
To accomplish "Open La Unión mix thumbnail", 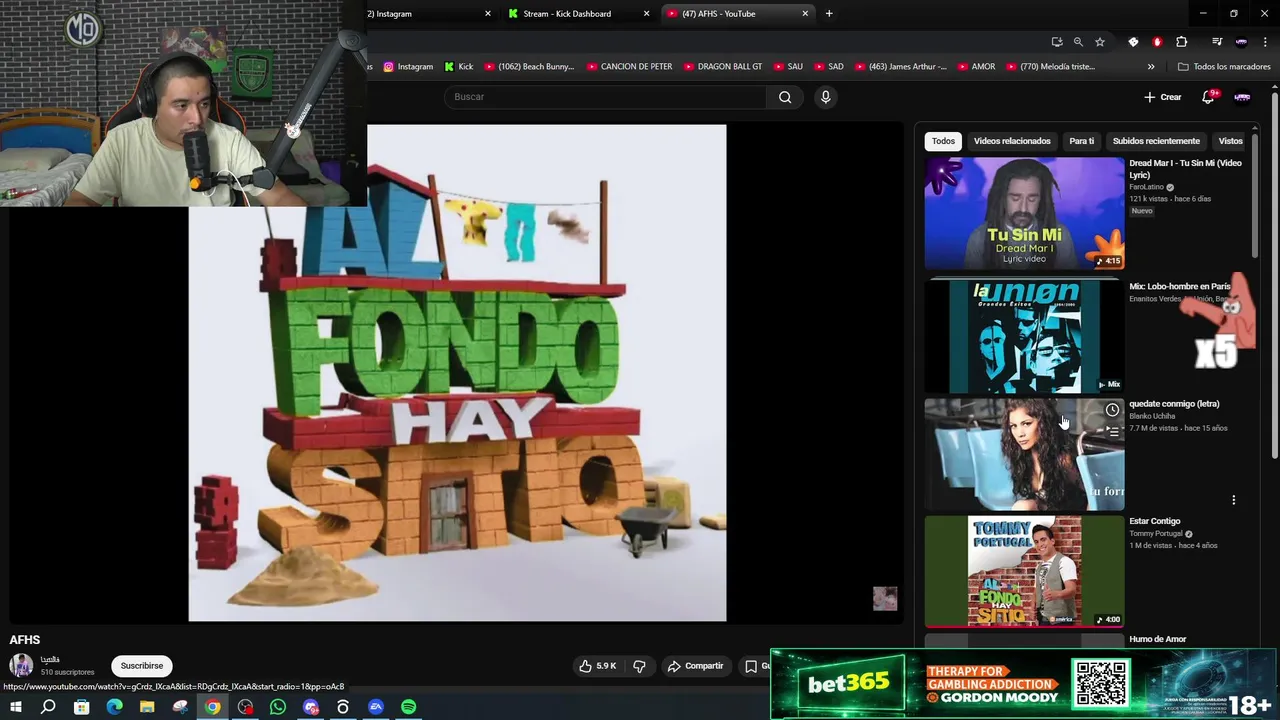I will [x=1024, y=337].
